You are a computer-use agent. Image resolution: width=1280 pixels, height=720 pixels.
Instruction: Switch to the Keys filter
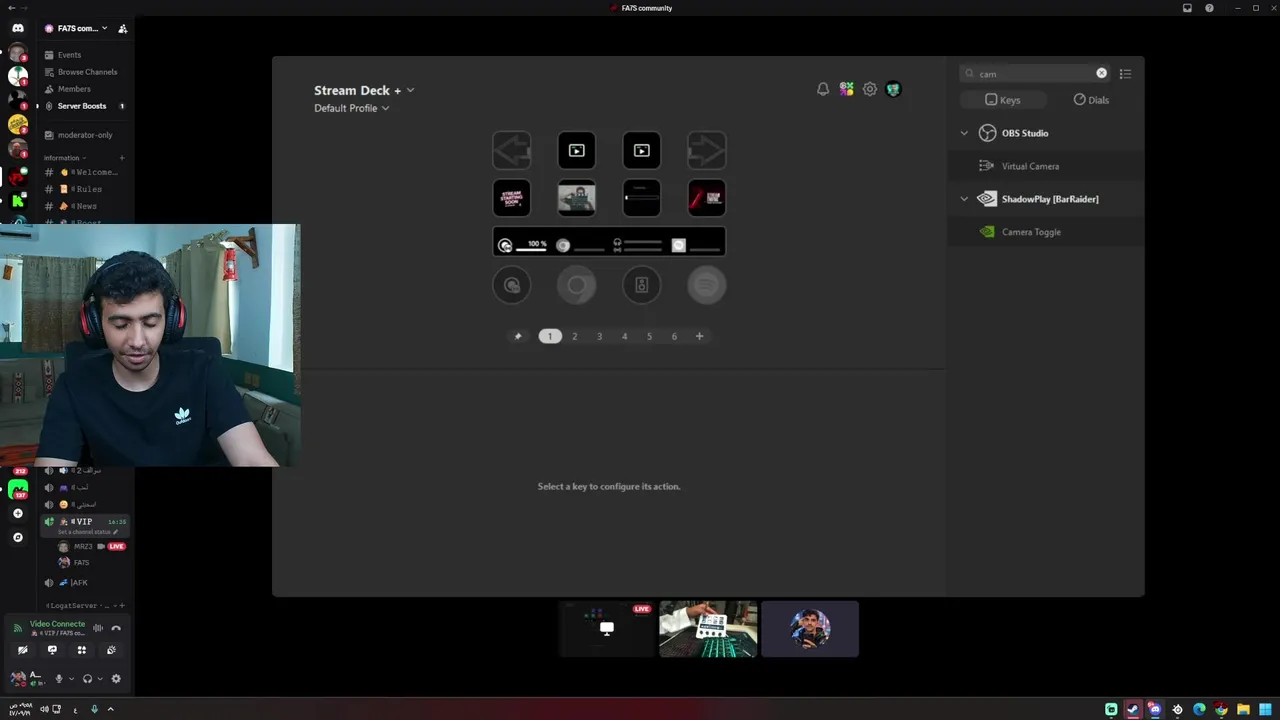pyautogui.click(x=1003, y=100)
